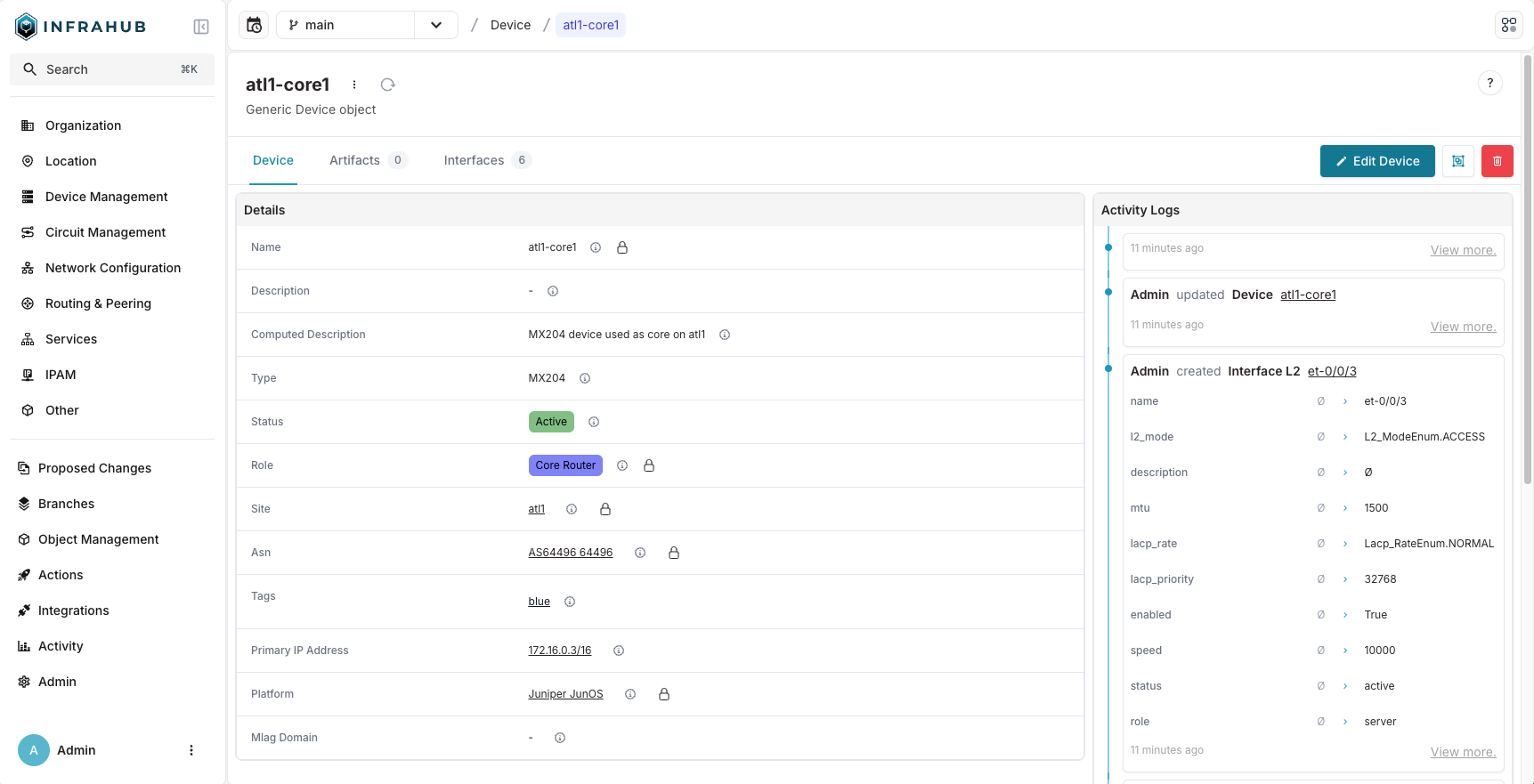Open Proposed Changes in the sidebar

coord(94,468)
